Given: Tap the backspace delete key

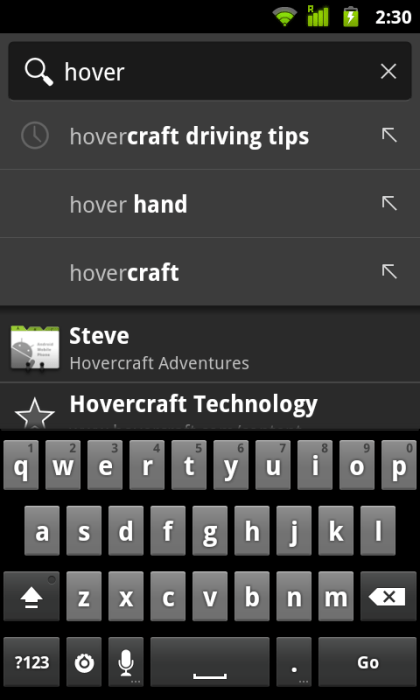Looking at the screenshot, I should click(x=388, y=596).
